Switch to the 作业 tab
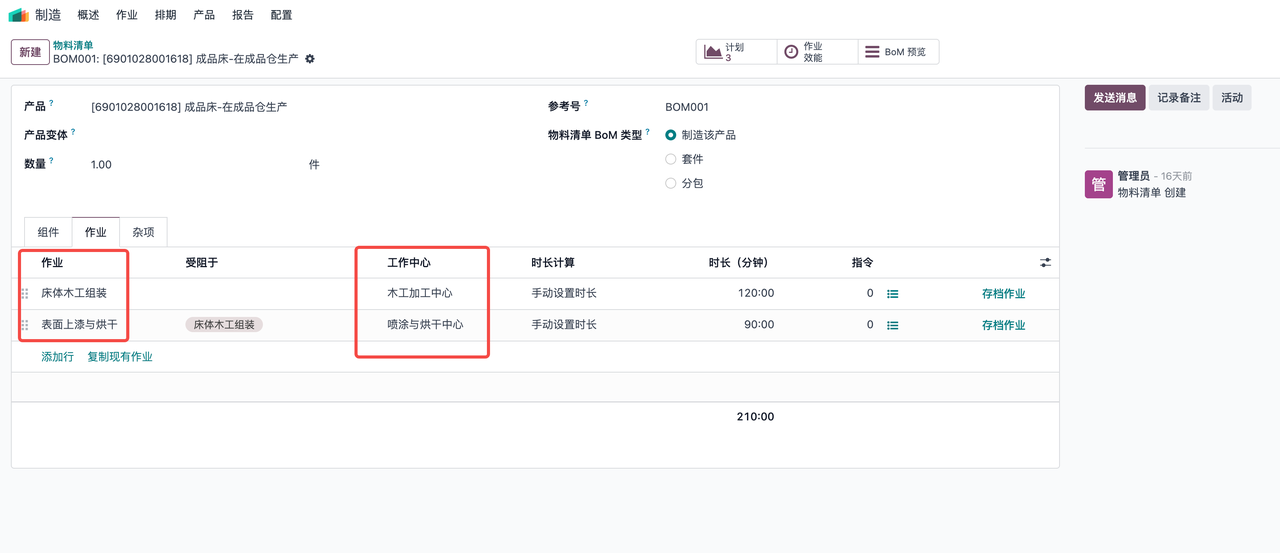The image size is (1280, 553). (96, 232)
